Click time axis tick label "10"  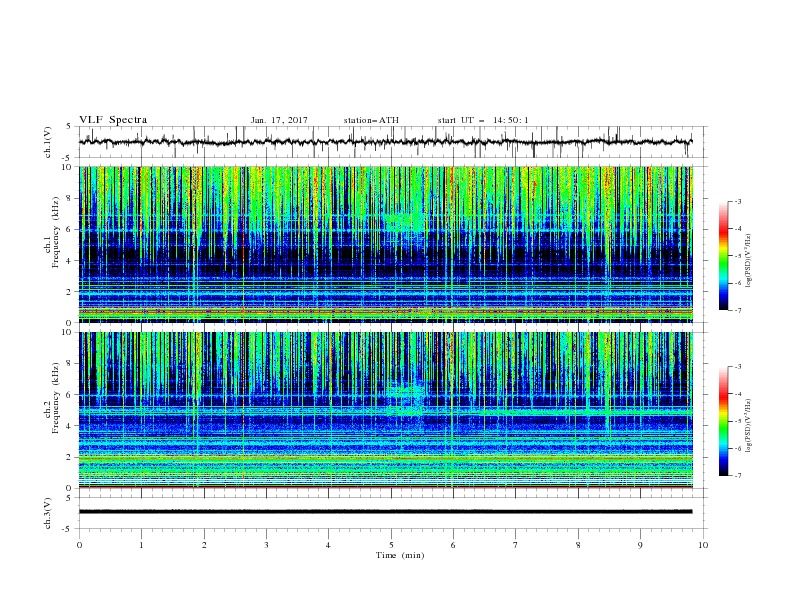click(703, 545)
